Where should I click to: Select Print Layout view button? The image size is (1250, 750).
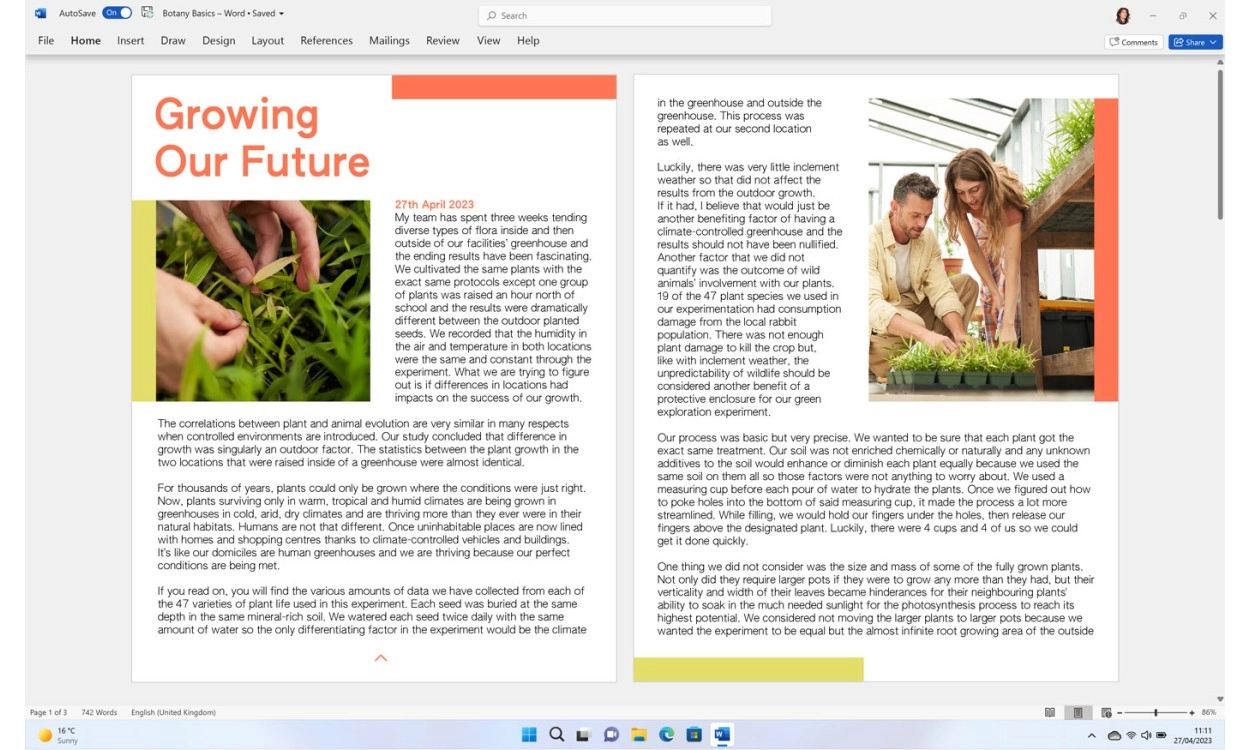[x=1077, y=712]
